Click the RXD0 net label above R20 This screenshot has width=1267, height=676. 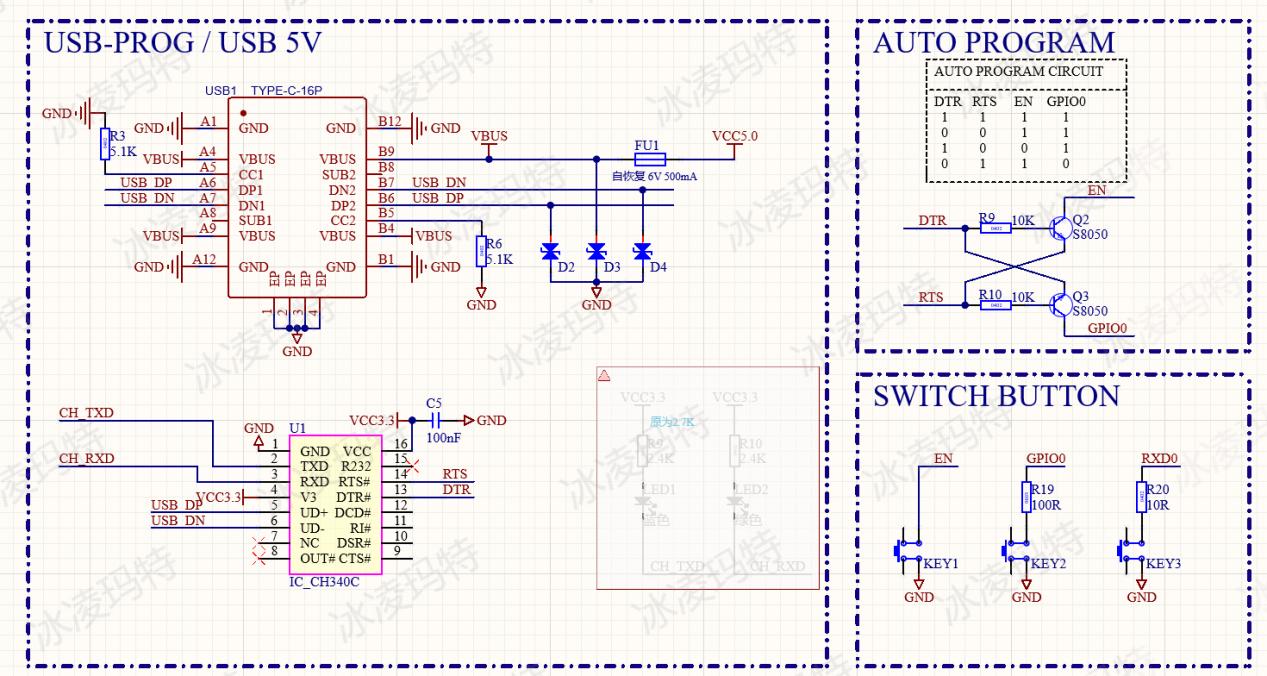point(1160,459)
